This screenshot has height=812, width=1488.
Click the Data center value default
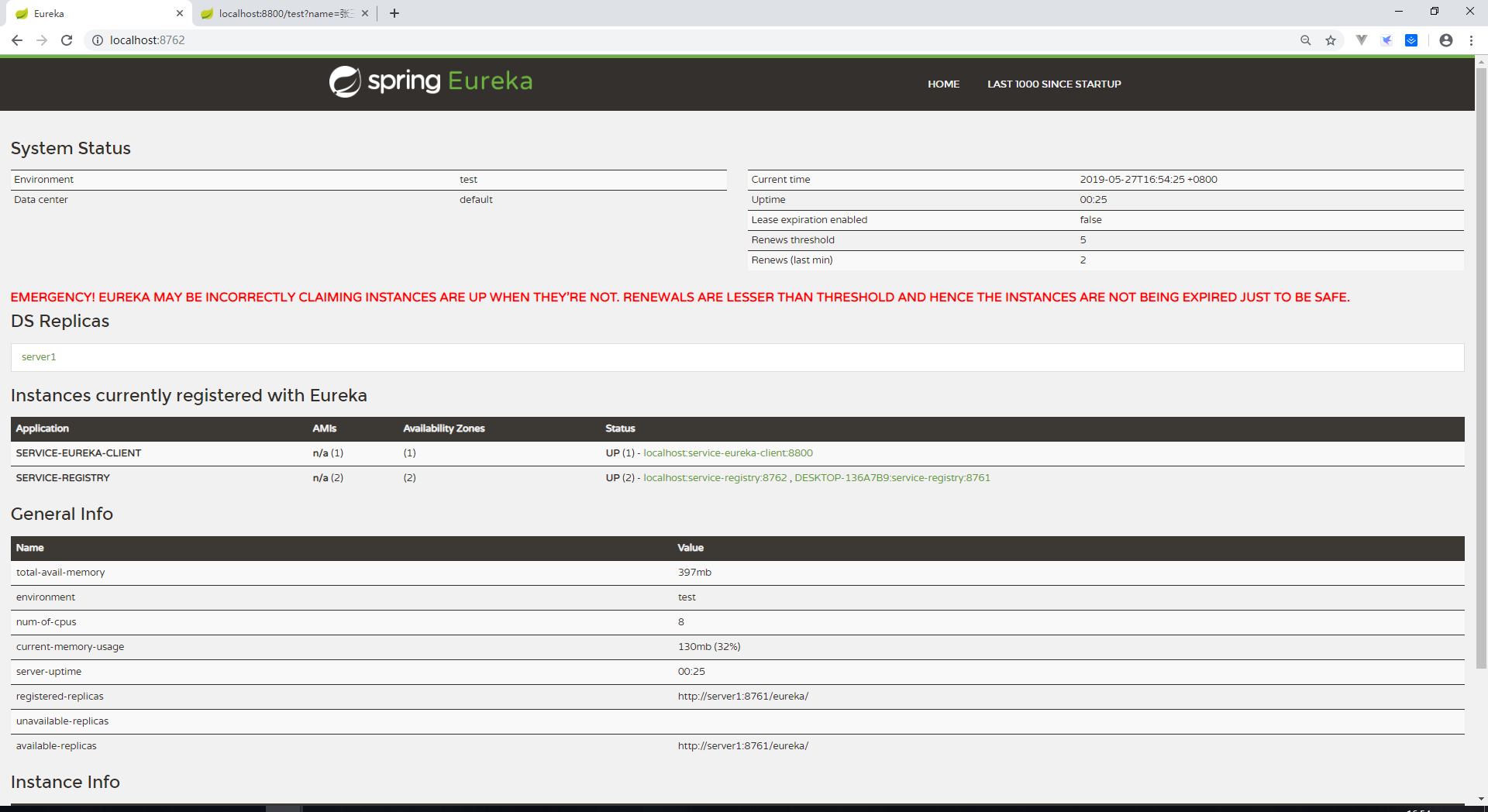(x=476, y=200)
